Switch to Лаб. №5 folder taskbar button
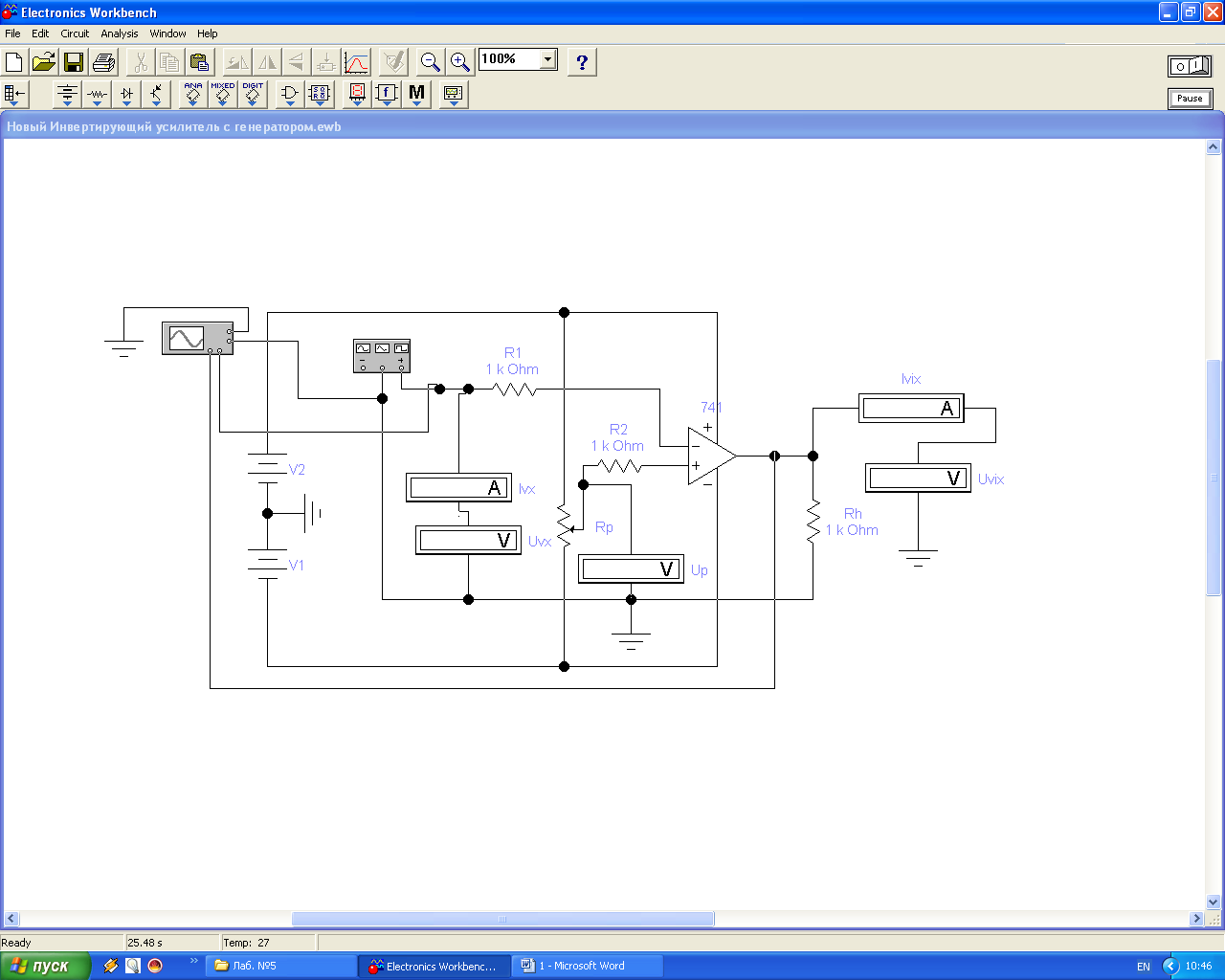 pyautogui.click(x=280, y=966)
